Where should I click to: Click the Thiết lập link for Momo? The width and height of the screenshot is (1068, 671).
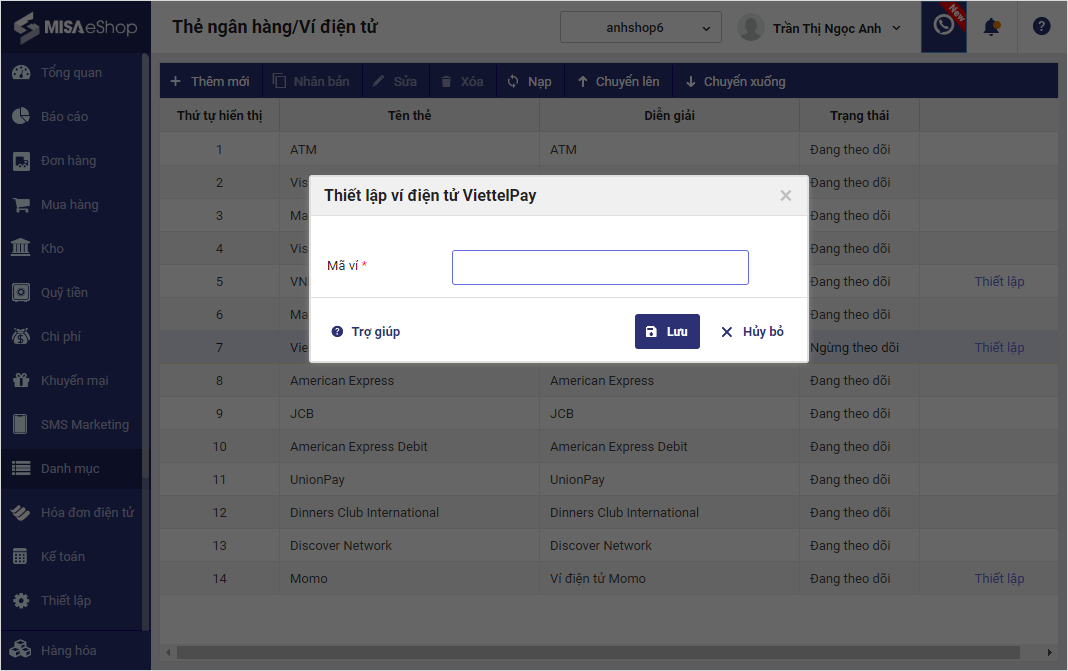pyautogui.click(x=999, y=579)
